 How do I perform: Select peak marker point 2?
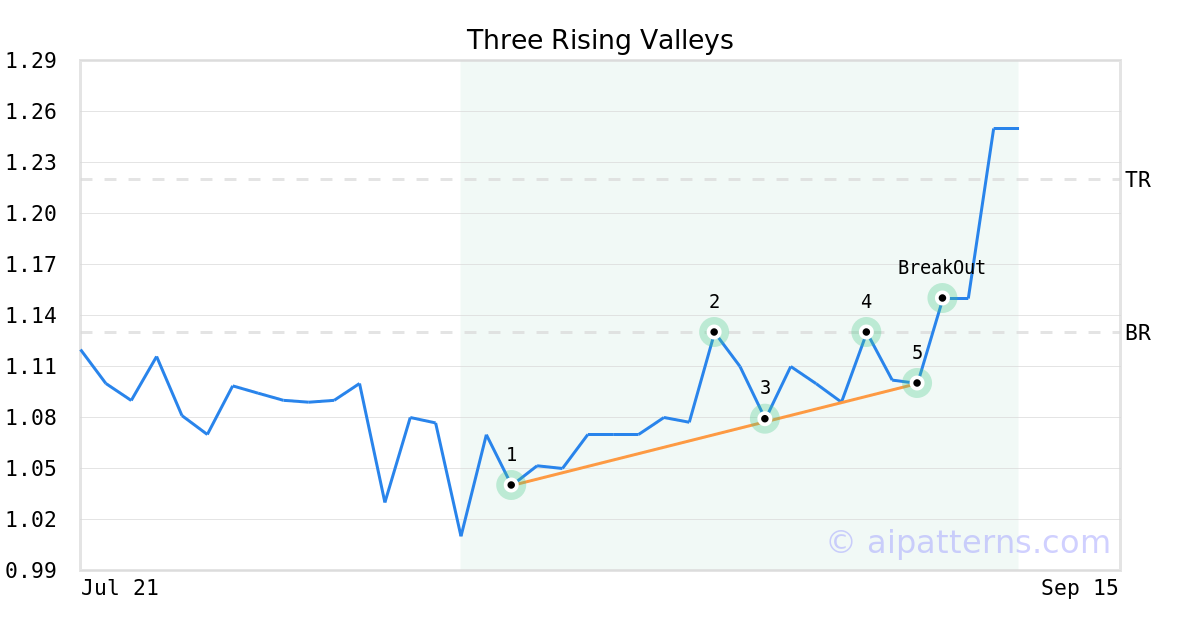(x=714, y=332)
